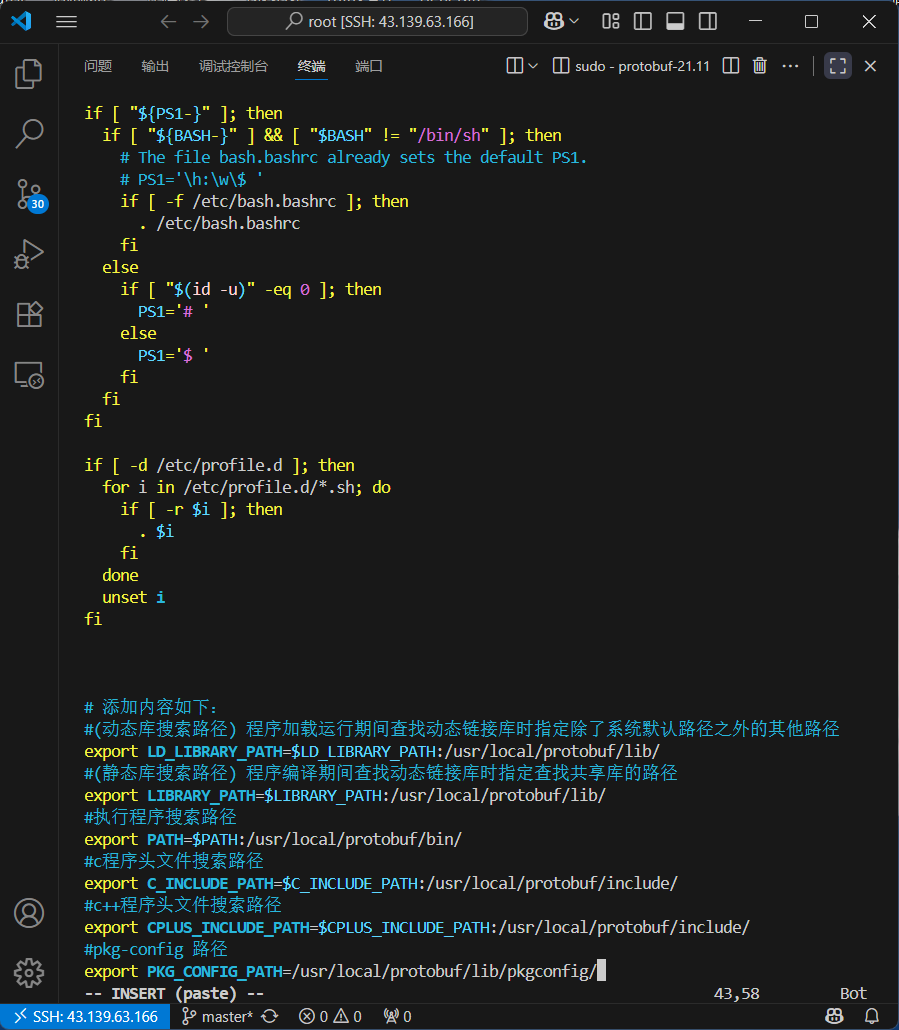The width and height of the screenshot is (899, 1030).
Task: Split the terminal pane
Action: point(732,65)
